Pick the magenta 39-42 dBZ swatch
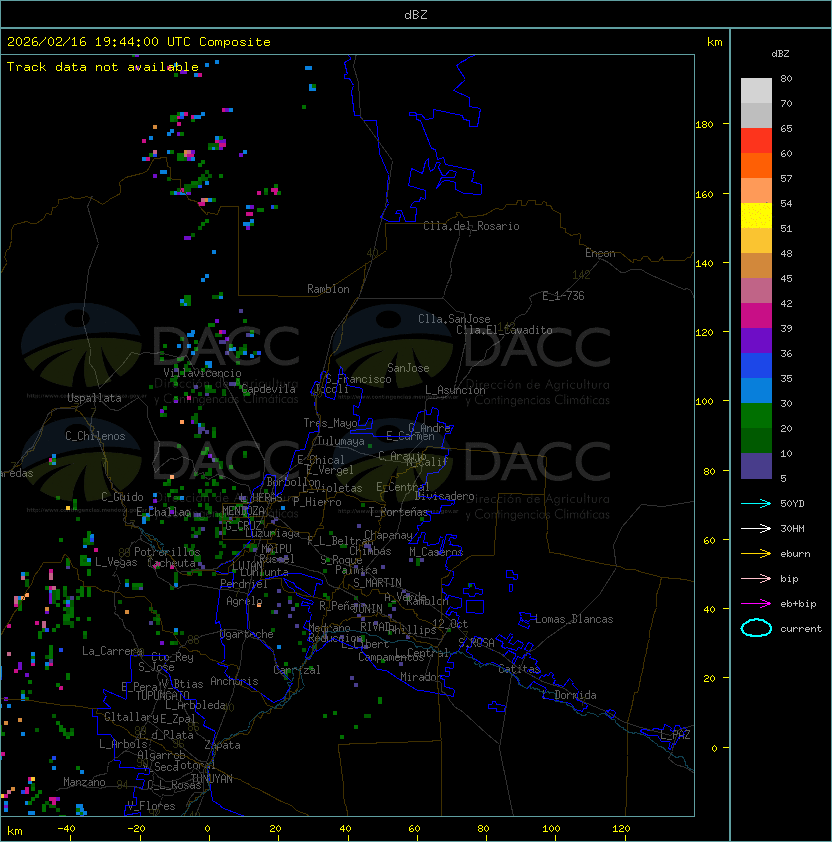Viewport: 832px width, 842px height. [756, 316]
